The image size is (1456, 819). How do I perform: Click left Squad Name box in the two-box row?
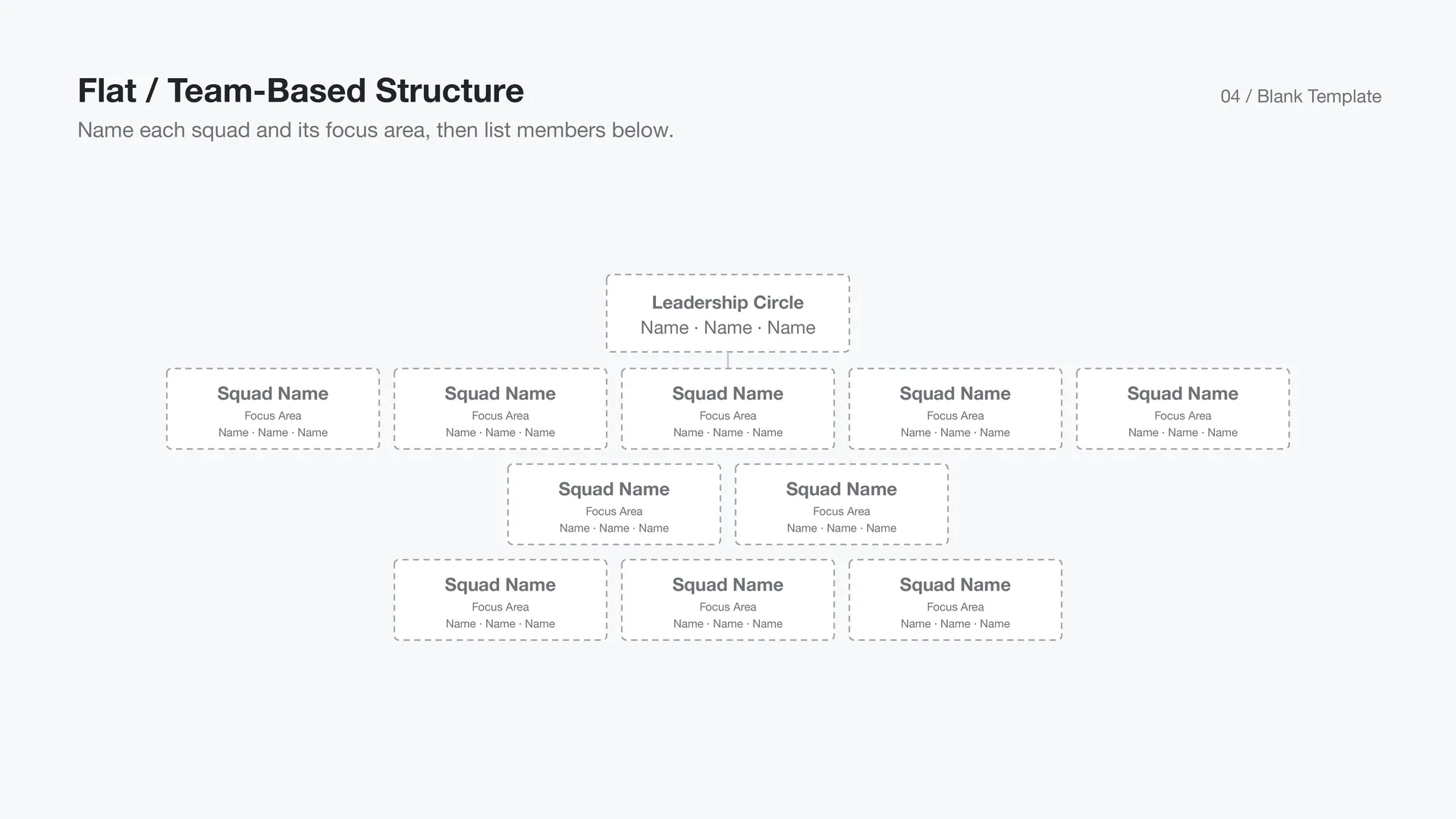tap(614, 504)
